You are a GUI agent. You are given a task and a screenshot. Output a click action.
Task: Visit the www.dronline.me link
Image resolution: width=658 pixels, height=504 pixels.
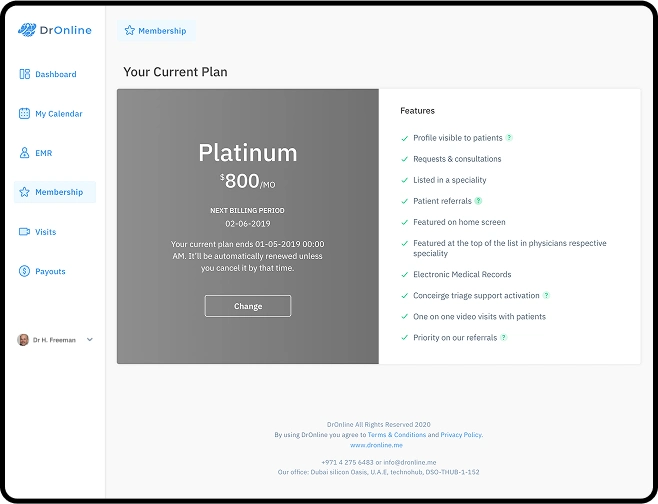(x=376, y=445)
